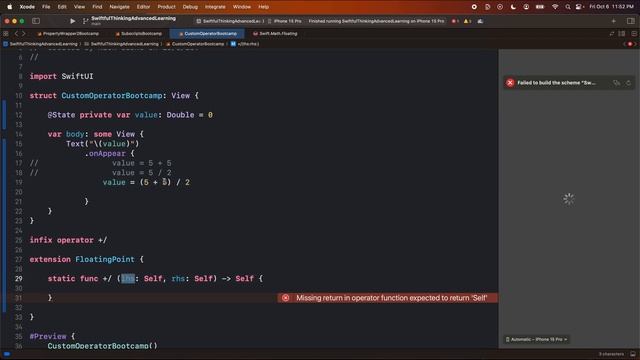Toggle the inspector panel at top right

click(x=631, y=21)
